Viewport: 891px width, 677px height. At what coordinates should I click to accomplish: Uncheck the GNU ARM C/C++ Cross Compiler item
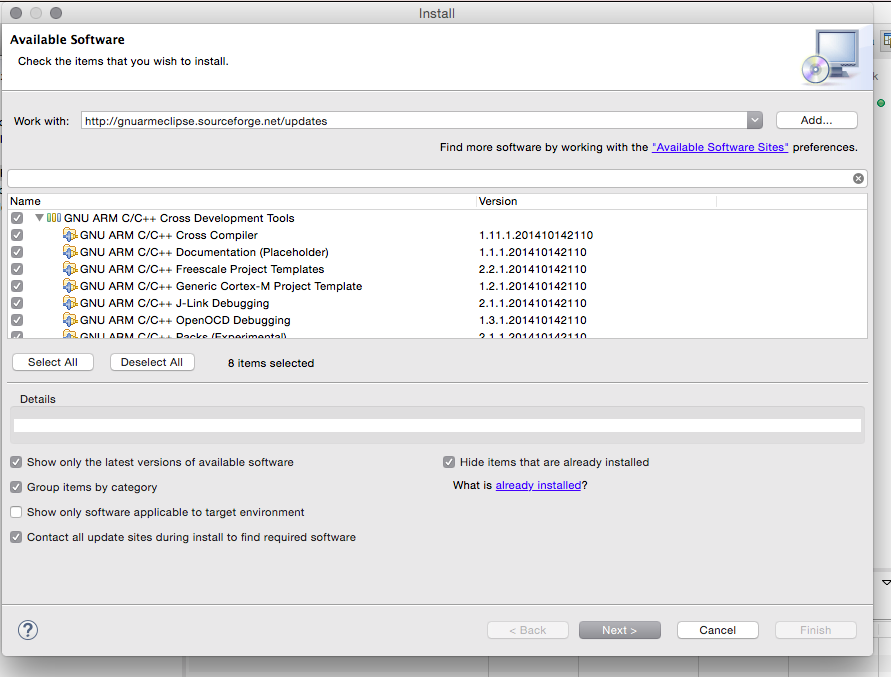click(17, 235)
